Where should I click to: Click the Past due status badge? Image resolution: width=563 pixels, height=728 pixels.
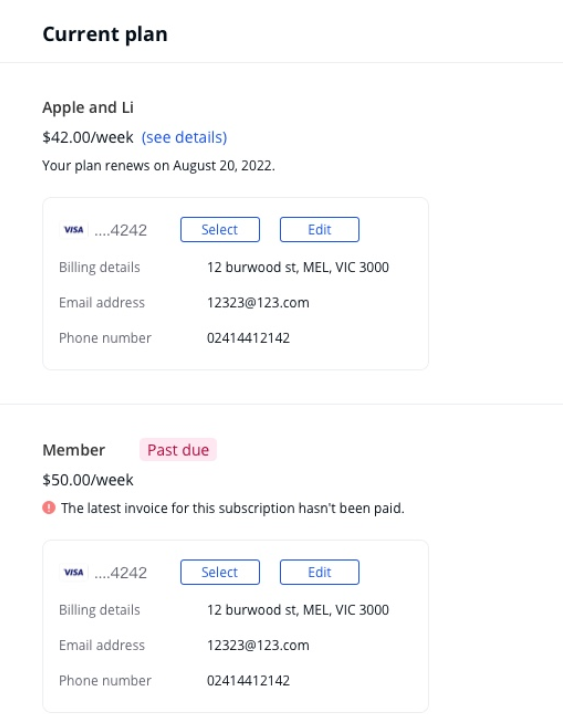(x=178, y=449)
